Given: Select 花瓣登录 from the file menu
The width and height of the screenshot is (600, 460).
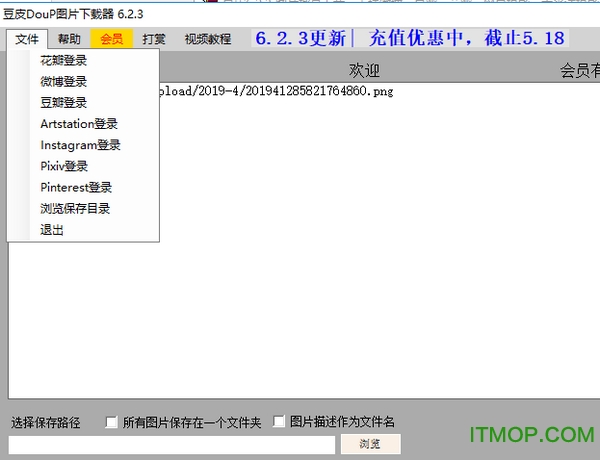Looking at the screenshot, I should click(x=63, y=61).
